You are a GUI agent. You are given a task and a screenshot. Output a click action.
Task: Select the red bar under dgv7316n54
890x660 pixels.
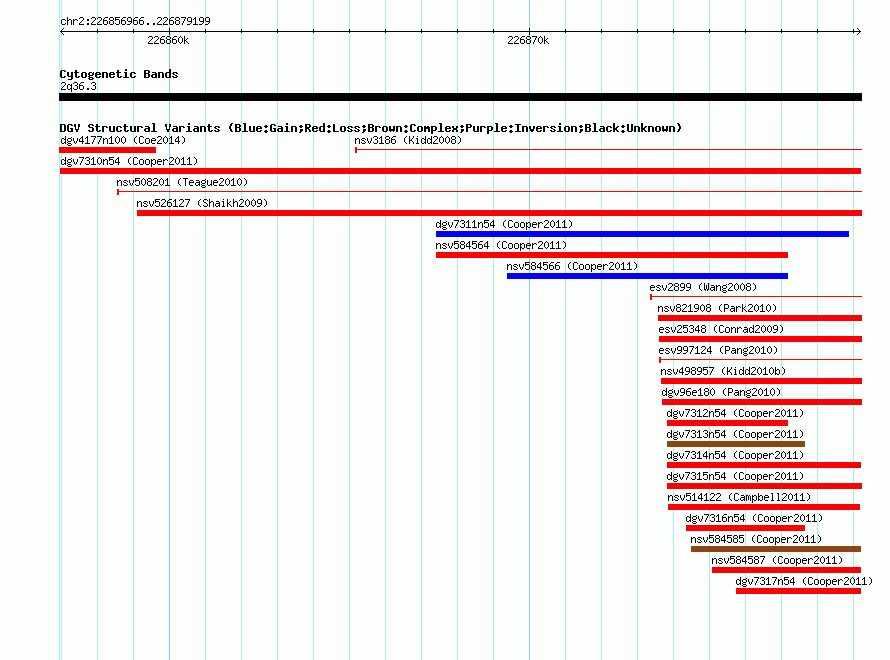[x=745, y=528]
